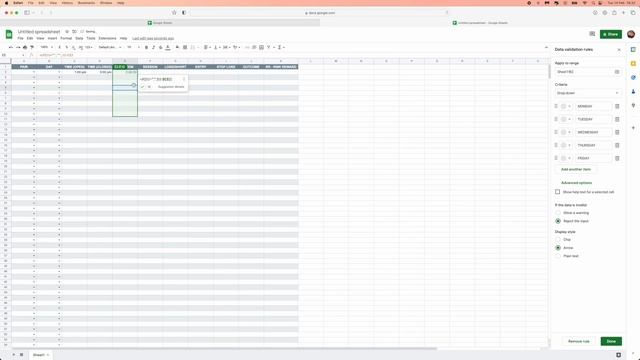Click the plus get add-ons icon
The image size is (640, 360).
[633, 128]
